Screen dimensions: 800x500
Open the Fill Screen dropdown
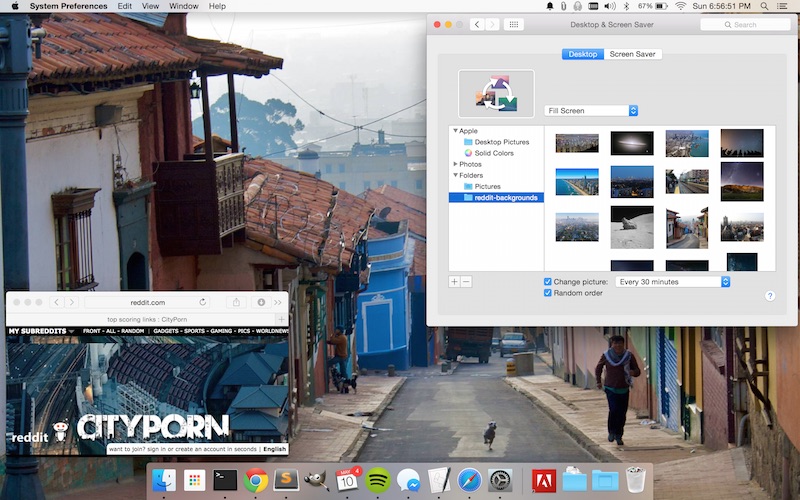coord(591,110)
